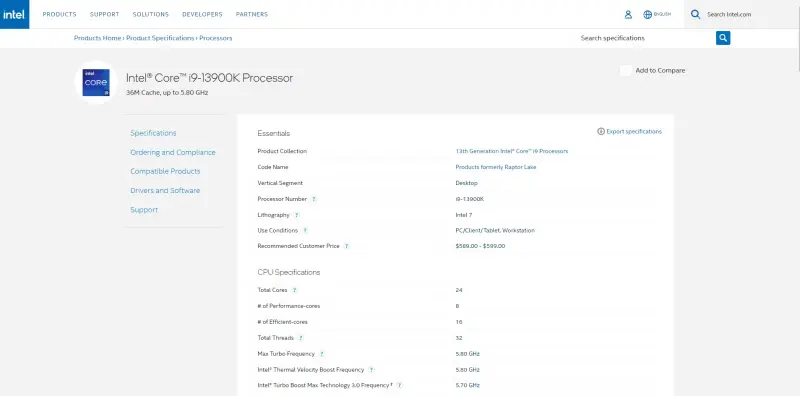Open the Products formerly Raptor Lake link
Image resolution: width=800 pixels, height=396 pixels.
click(495, 167)
